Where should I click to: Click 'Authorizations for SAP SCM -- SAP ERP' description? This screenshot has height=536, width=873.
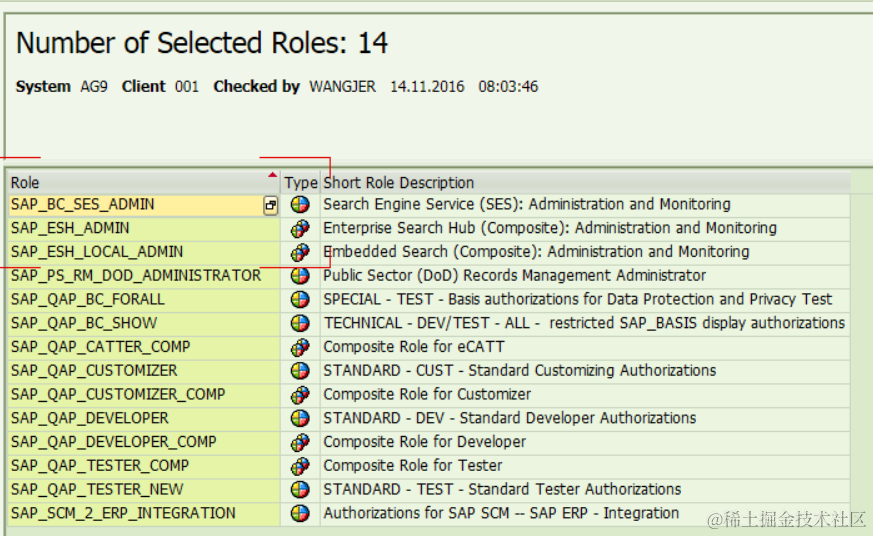pos(501,513)
